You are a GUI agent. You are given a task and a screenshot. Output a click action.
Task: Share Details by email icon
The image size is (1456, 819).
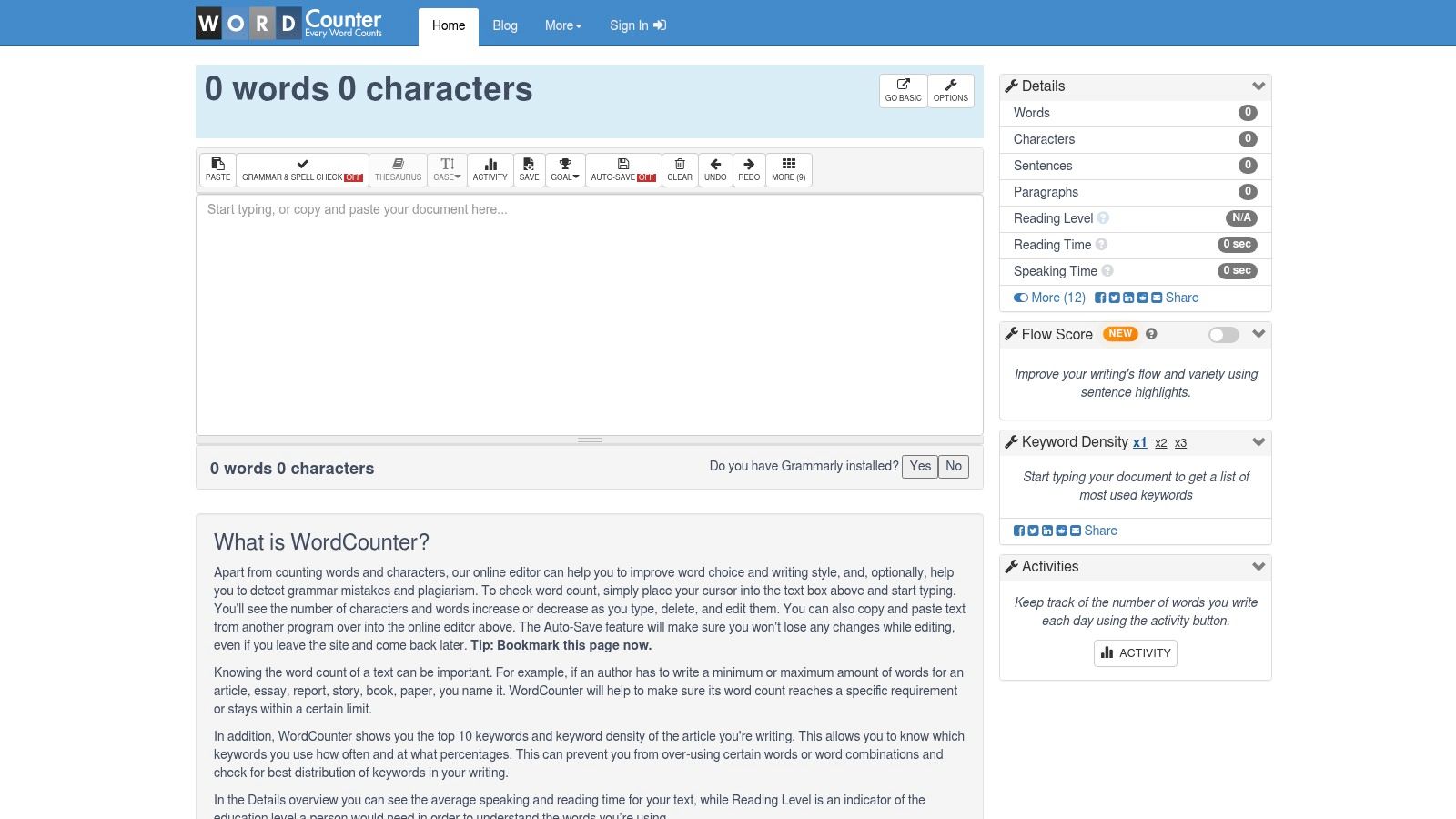click(1157, 298)
